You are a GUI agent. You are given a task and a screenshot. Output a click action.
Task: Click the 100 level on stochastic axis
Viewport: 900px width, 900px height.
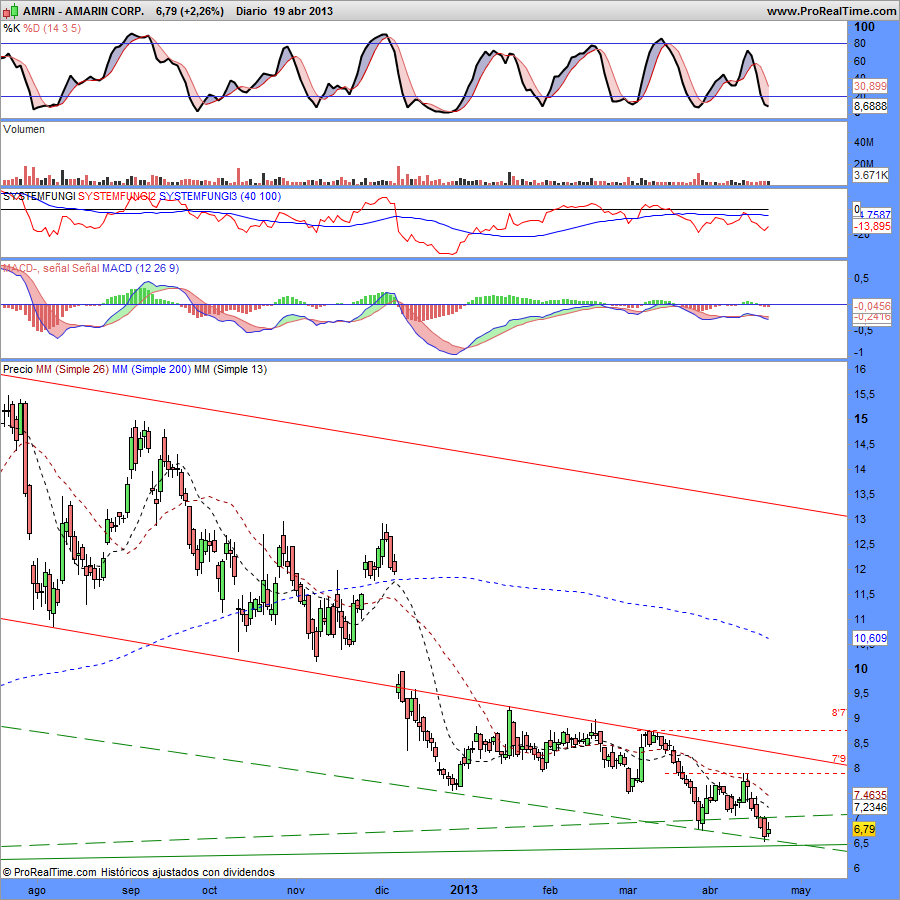pyautogui.click(x=864, y=27)
